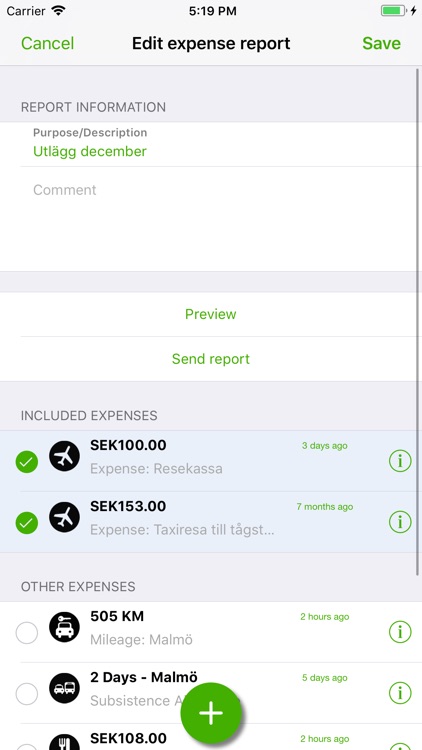Screen dimensions: 422x750
Task: Preview the expense report
Action: click(211, 314)
